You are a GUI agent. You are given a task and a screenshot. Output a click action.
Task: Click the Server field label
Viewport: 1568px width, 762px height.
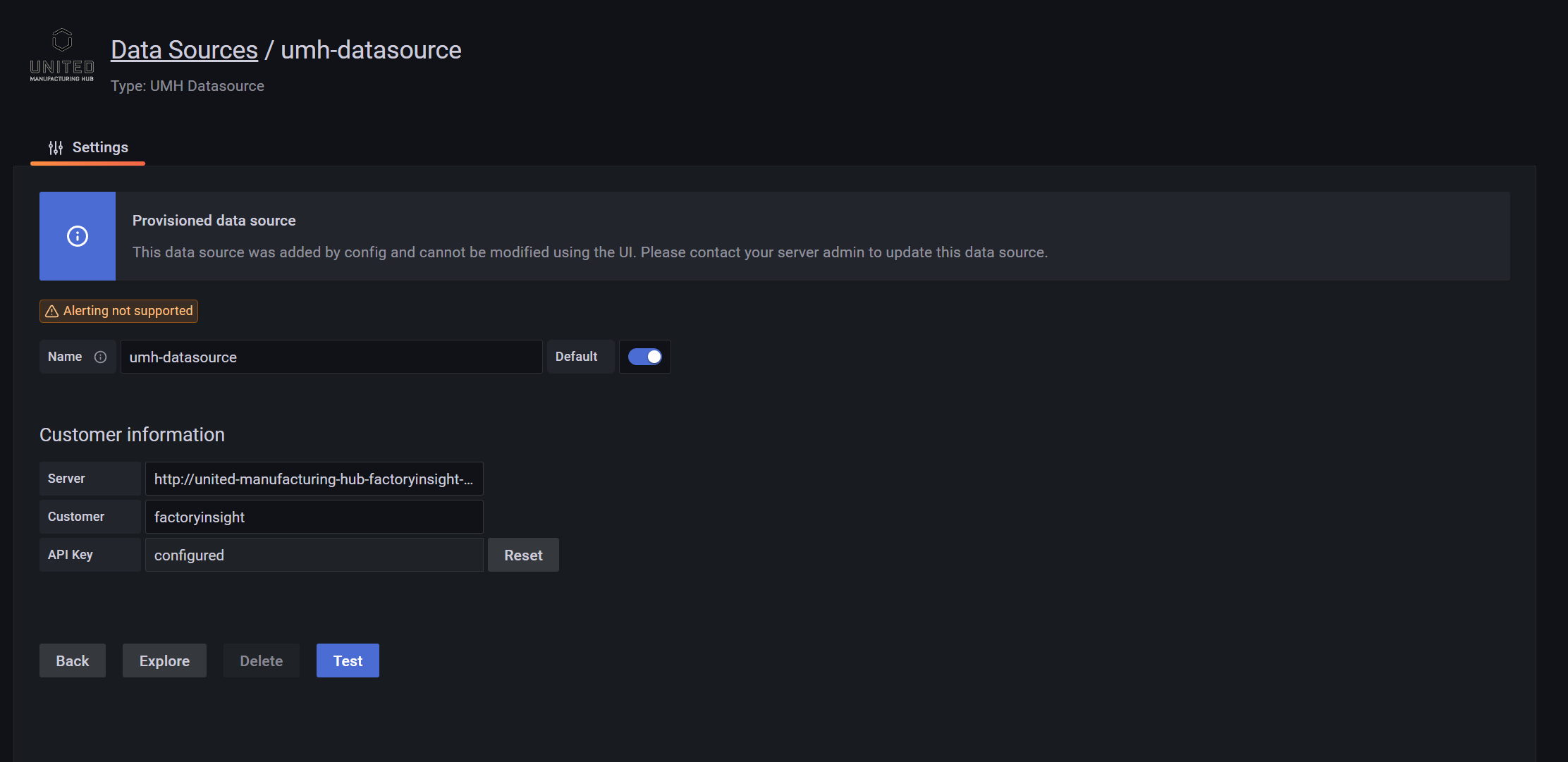(x=66, y=478)
